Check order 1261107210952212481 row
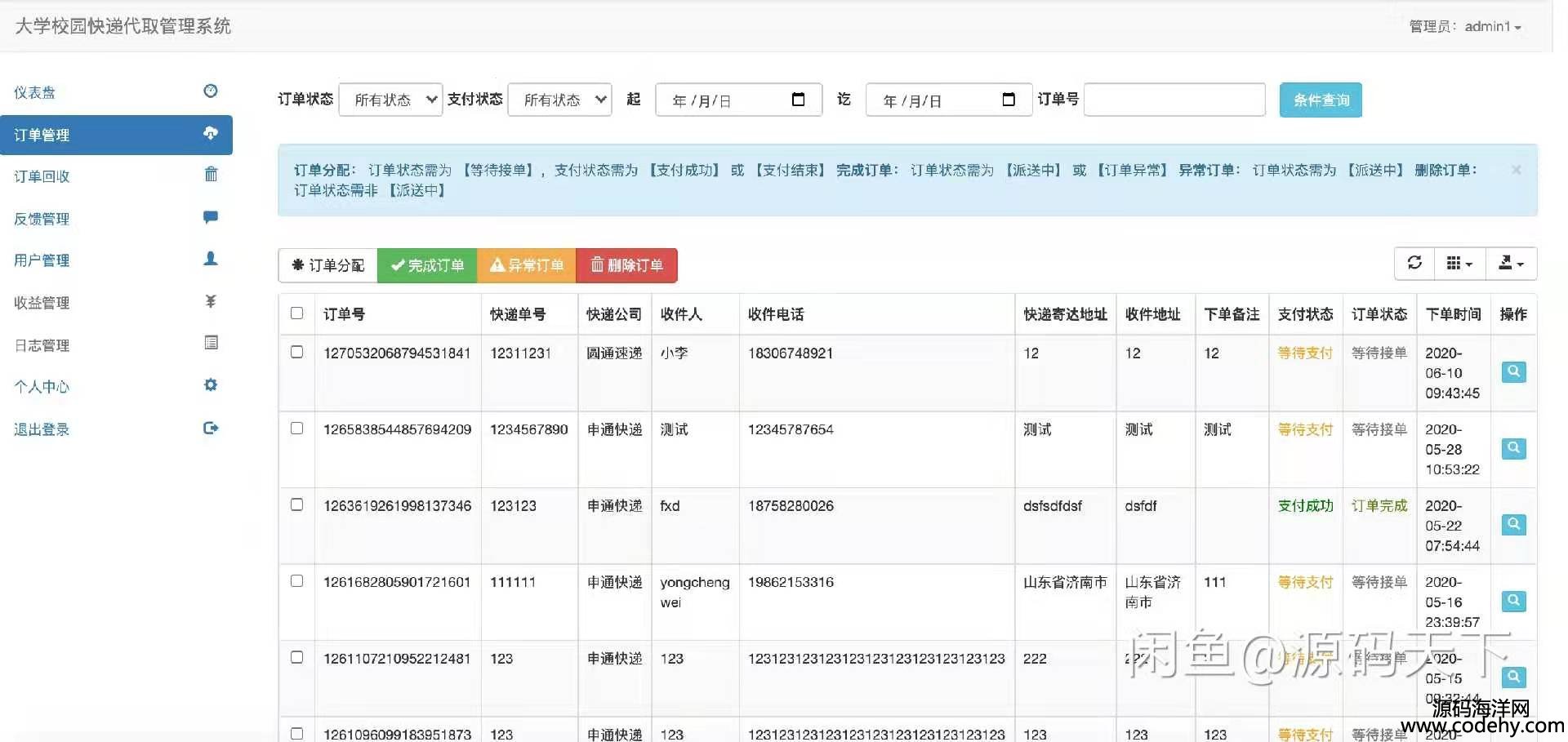This screenshot has height=742, width=1568. (x=297, y=657)
